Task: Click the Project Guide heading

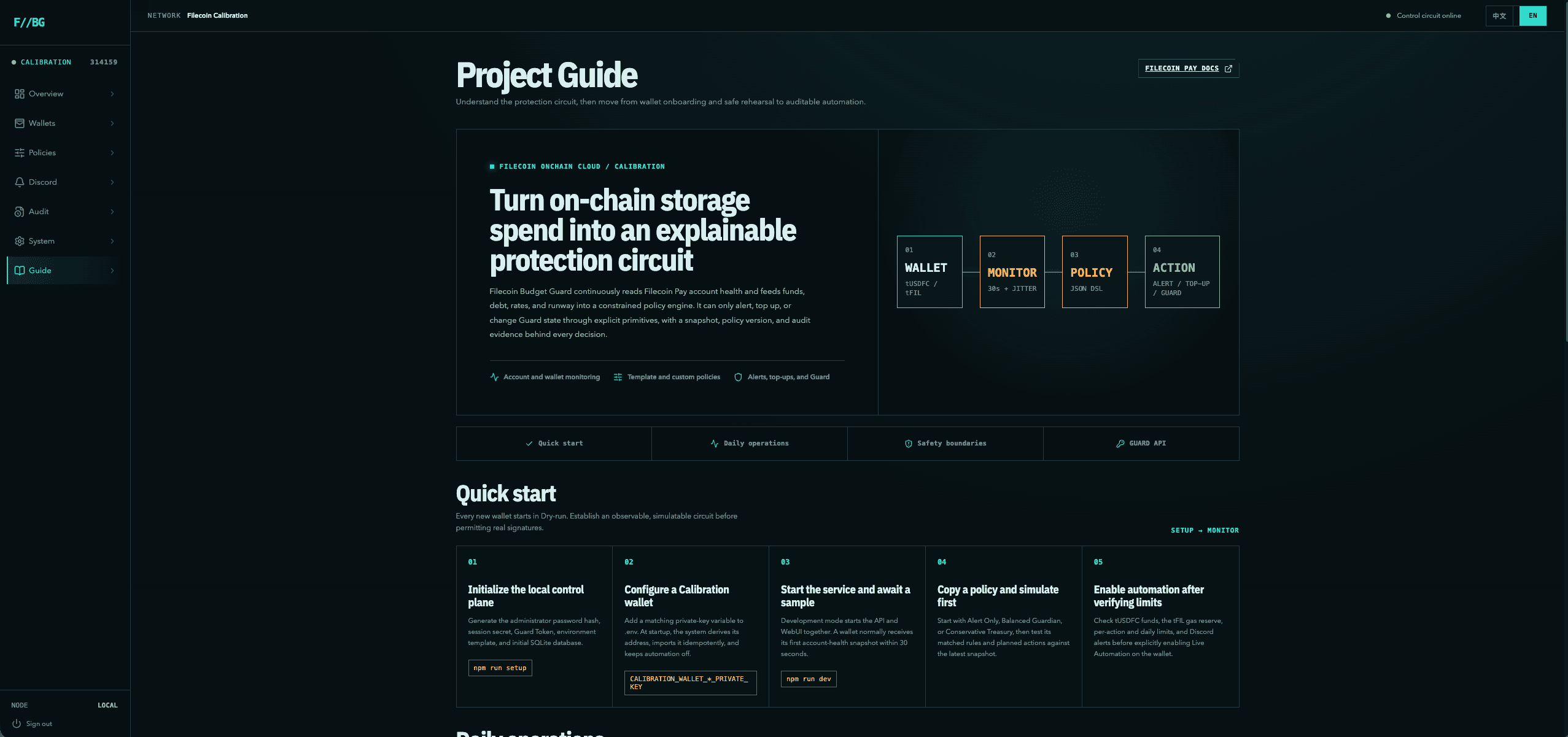Action: click(547, 75)
